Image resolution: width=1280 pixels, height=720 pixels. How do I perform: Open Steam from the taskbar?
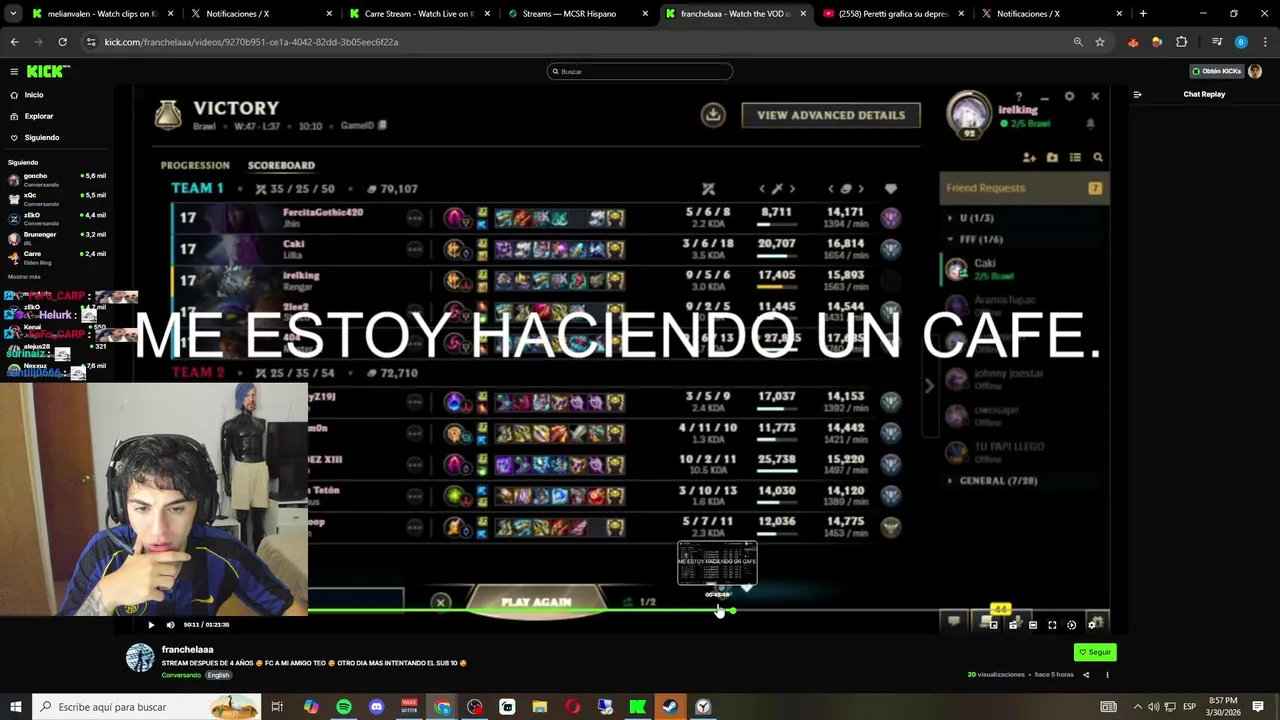671,707
